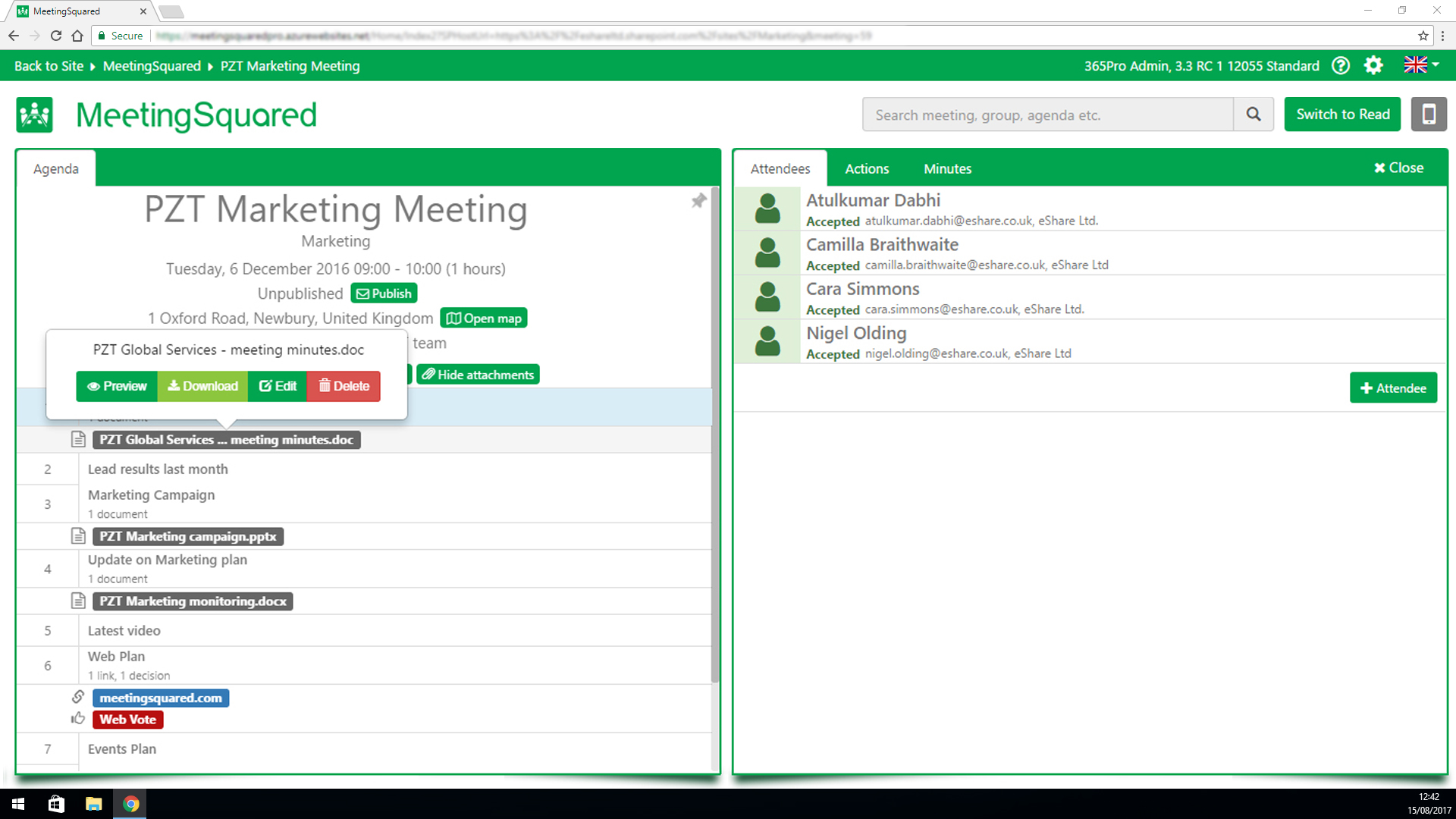The image size is (1456, 819).
Task: Focus the search meeting input field
Action: pos(1047,115)
